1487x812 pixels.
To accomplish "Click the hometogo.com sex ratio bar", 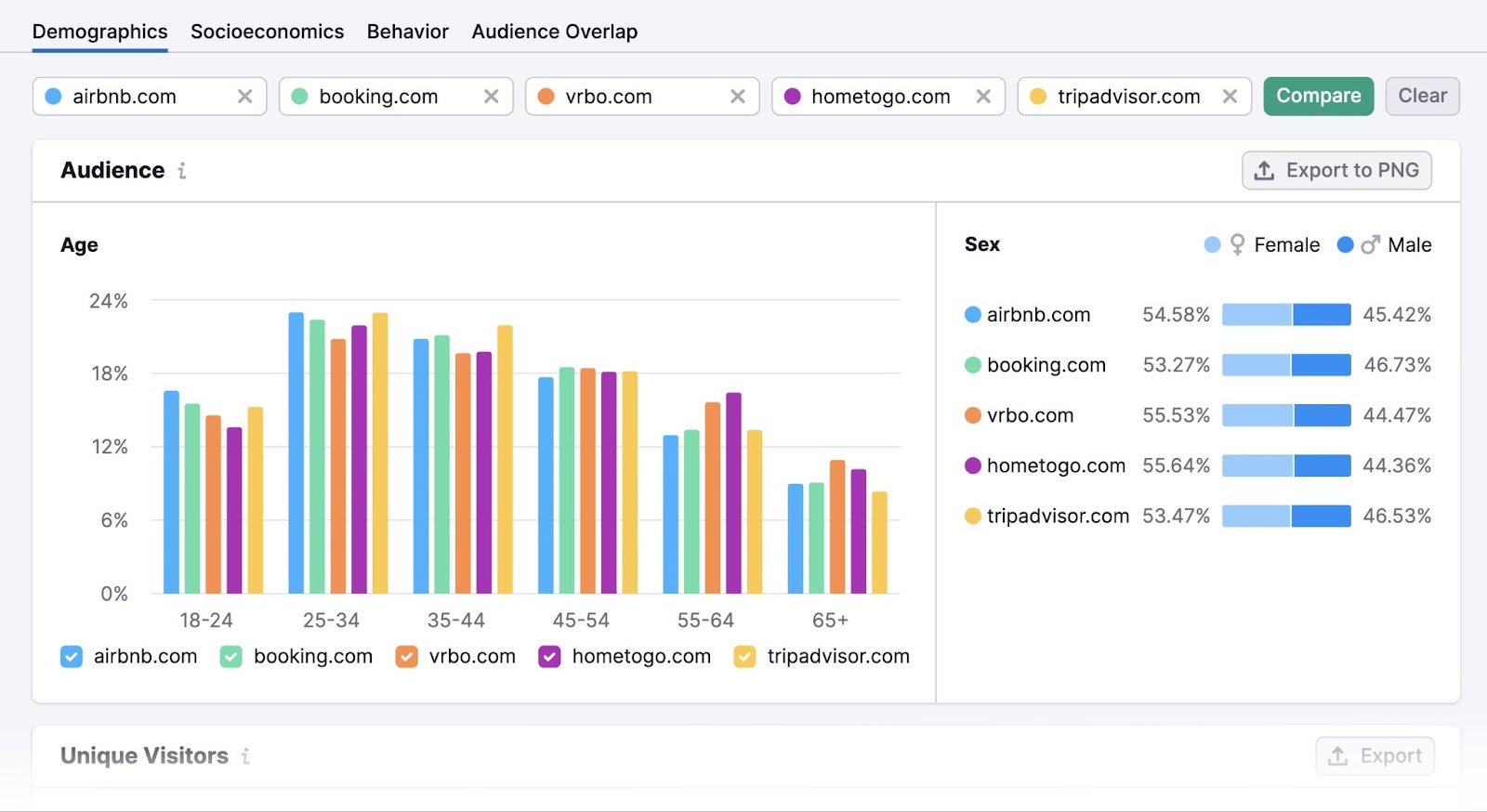I will [x=1286, y=465].
